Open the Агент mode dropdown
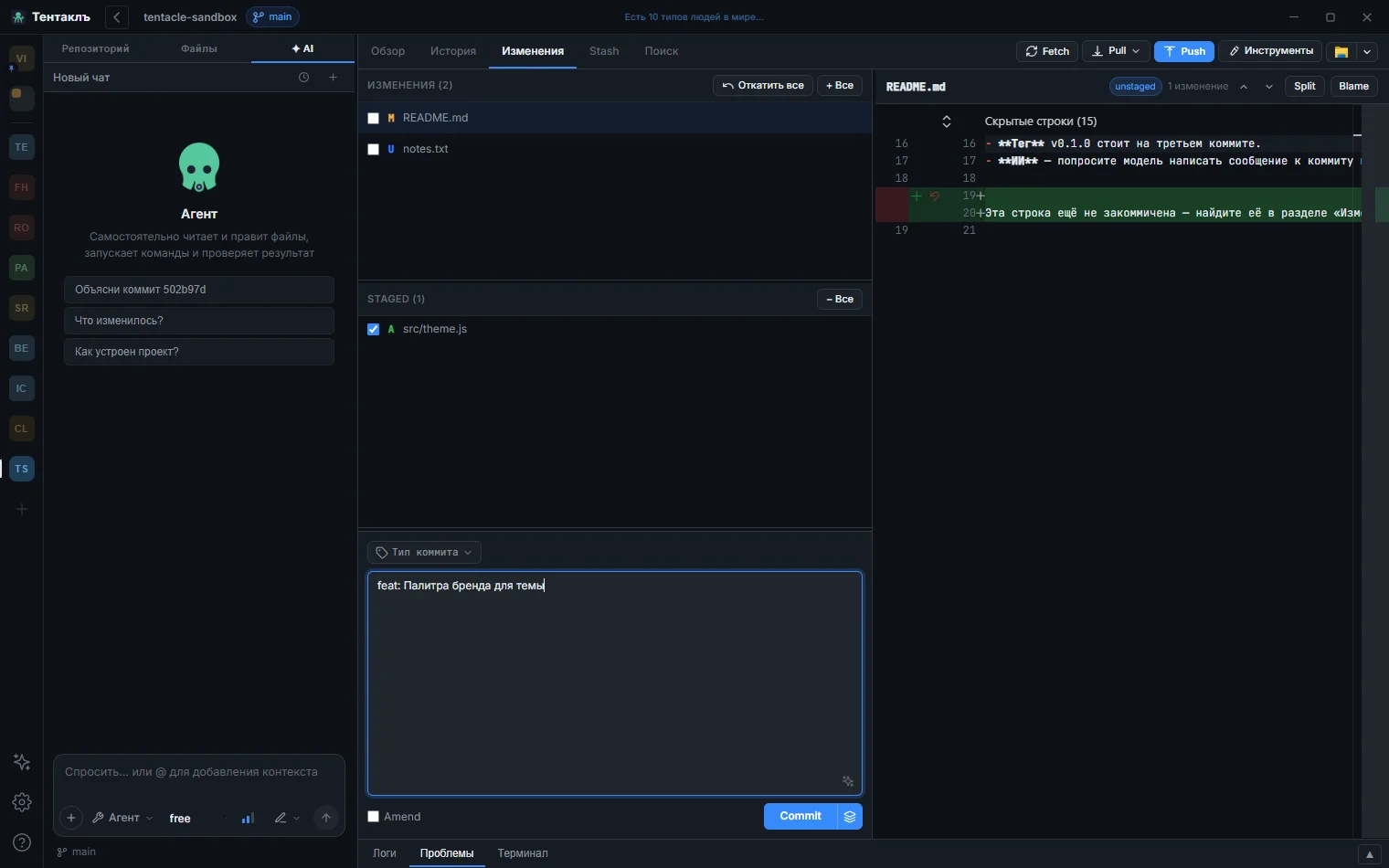This screenshot has width=1389, height=868. tap(123, 818)
